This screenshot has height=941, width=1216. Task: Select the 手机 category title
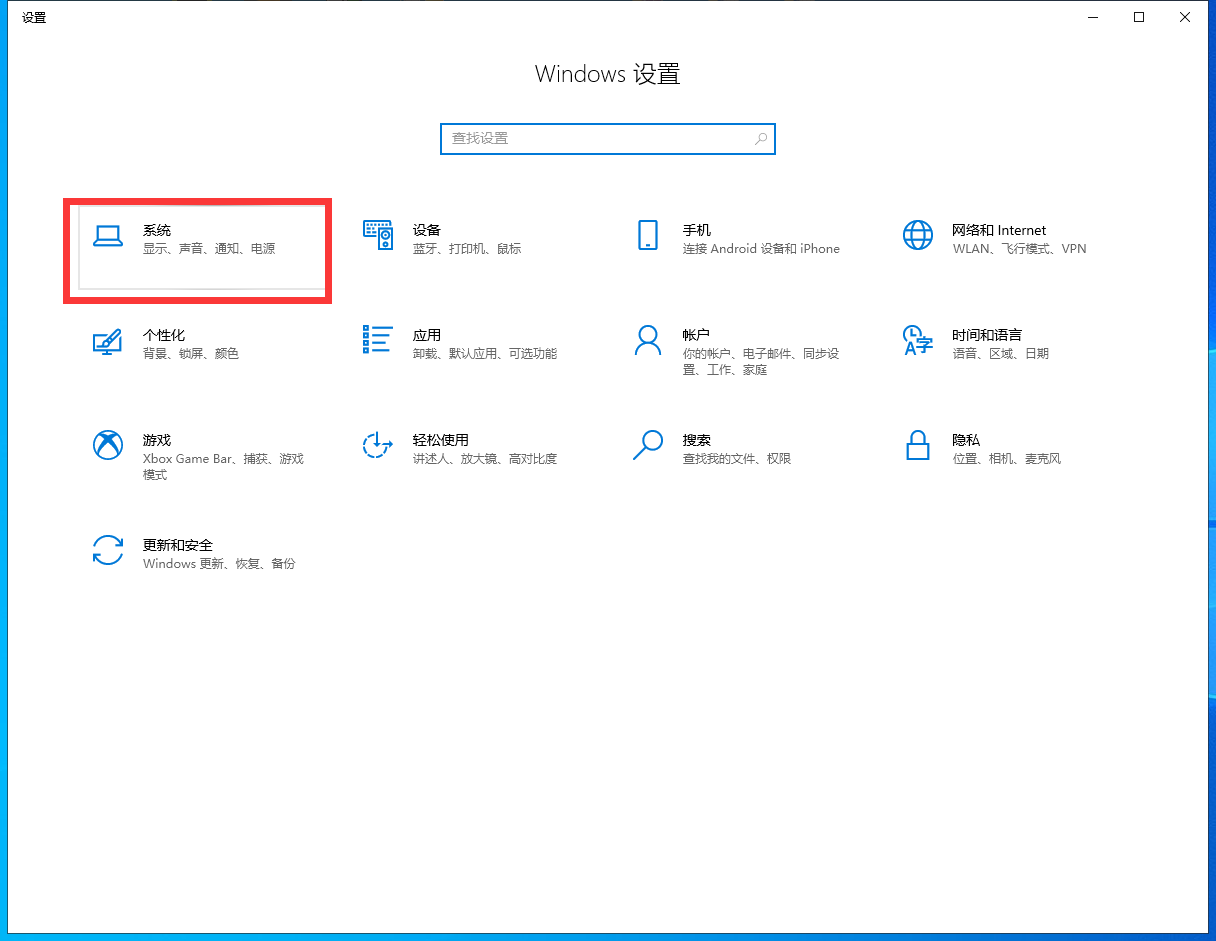[x=697, y=230]
